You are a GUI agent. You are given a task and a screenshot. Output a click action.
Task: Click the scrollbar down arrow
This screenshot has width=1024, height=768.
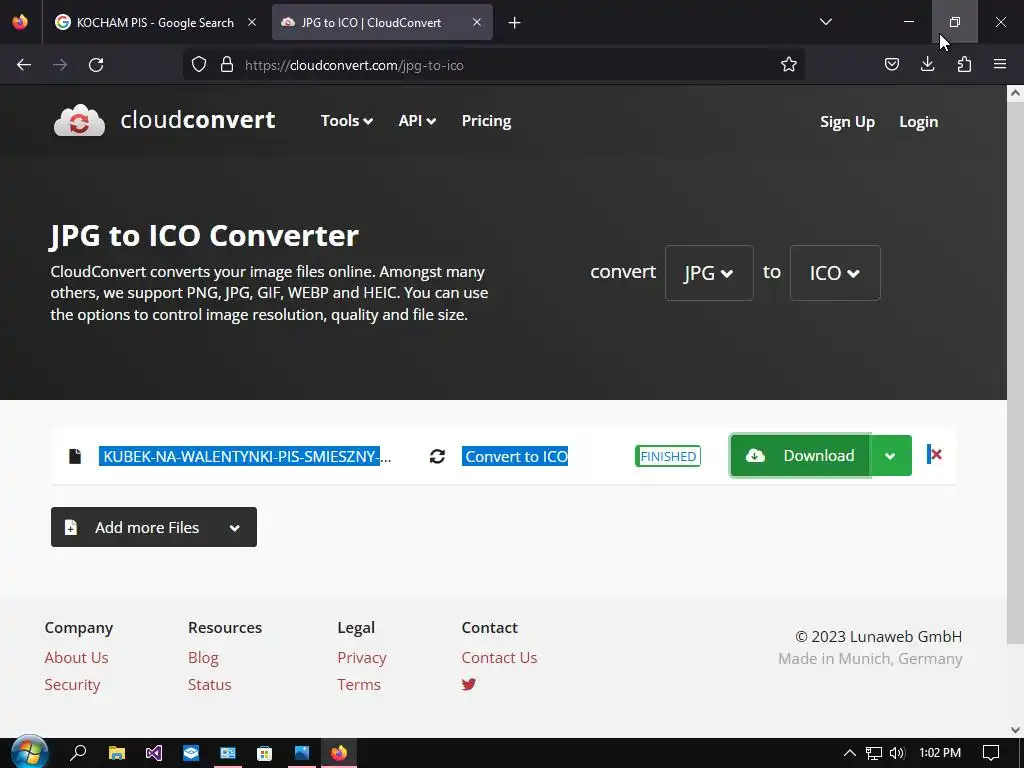(1015, 730)
